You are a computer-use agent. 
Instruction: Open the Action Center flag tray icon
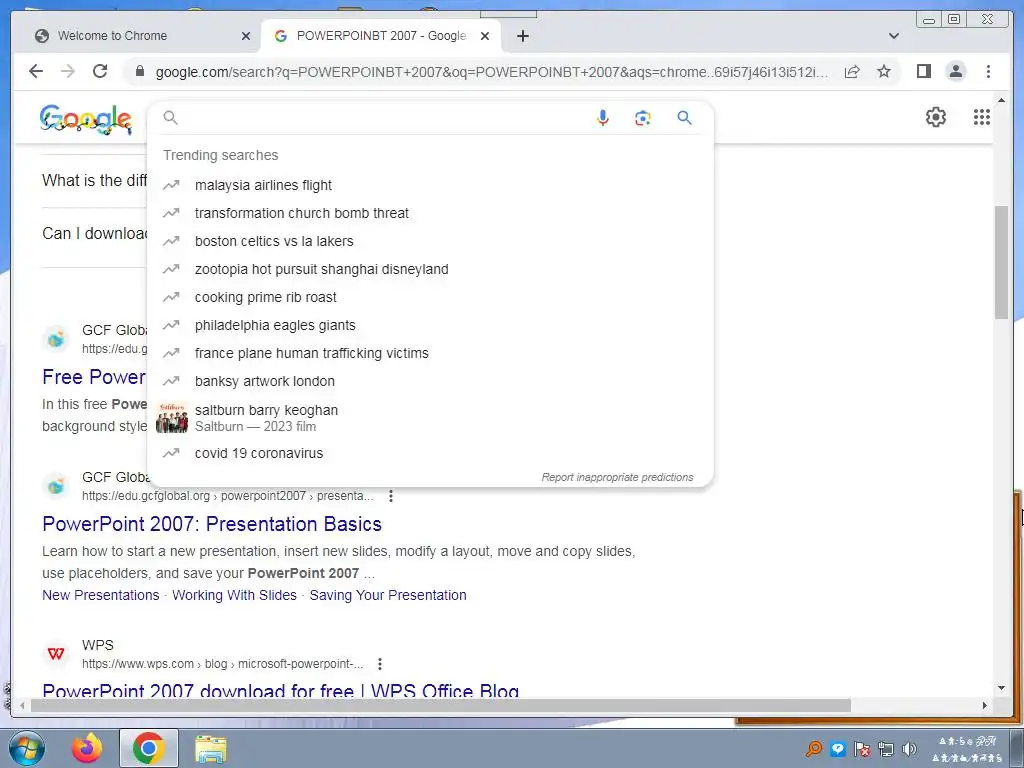click(x=862, y=748)
